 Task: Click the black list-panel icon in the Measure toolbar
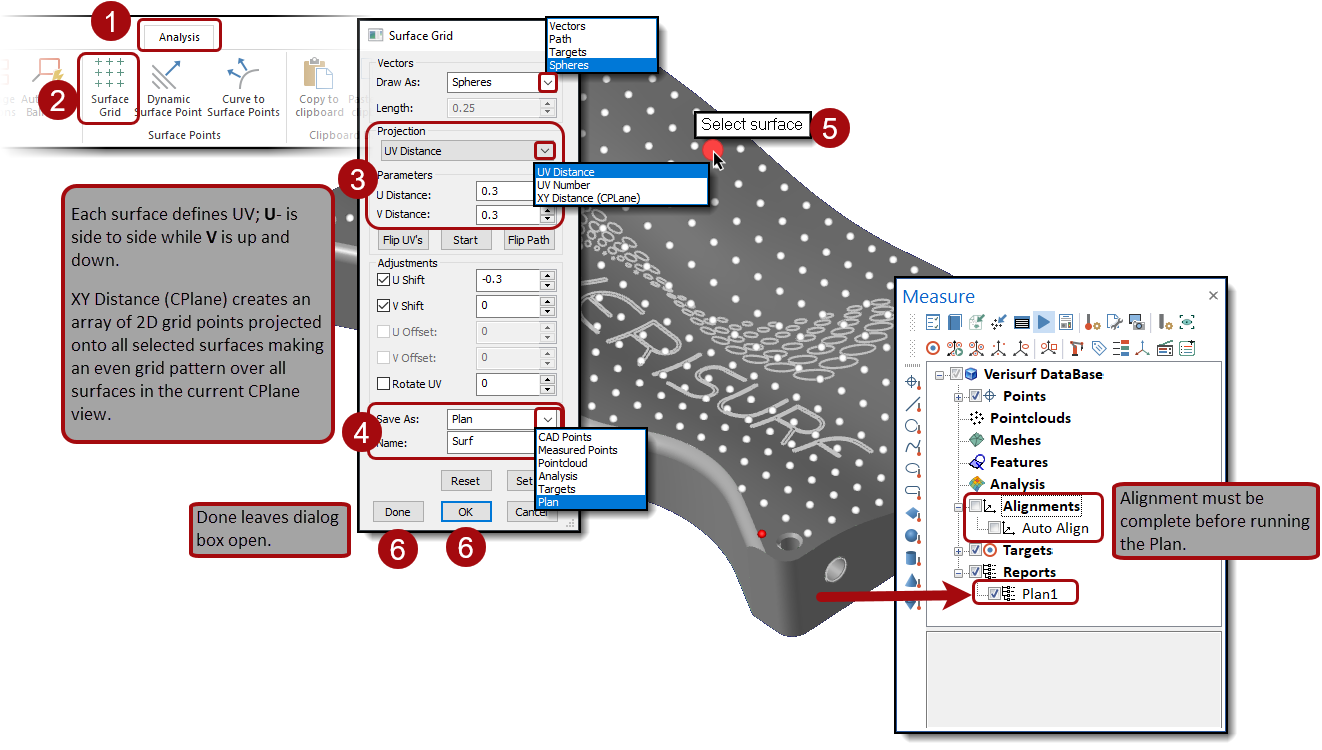coord(1021,322)
